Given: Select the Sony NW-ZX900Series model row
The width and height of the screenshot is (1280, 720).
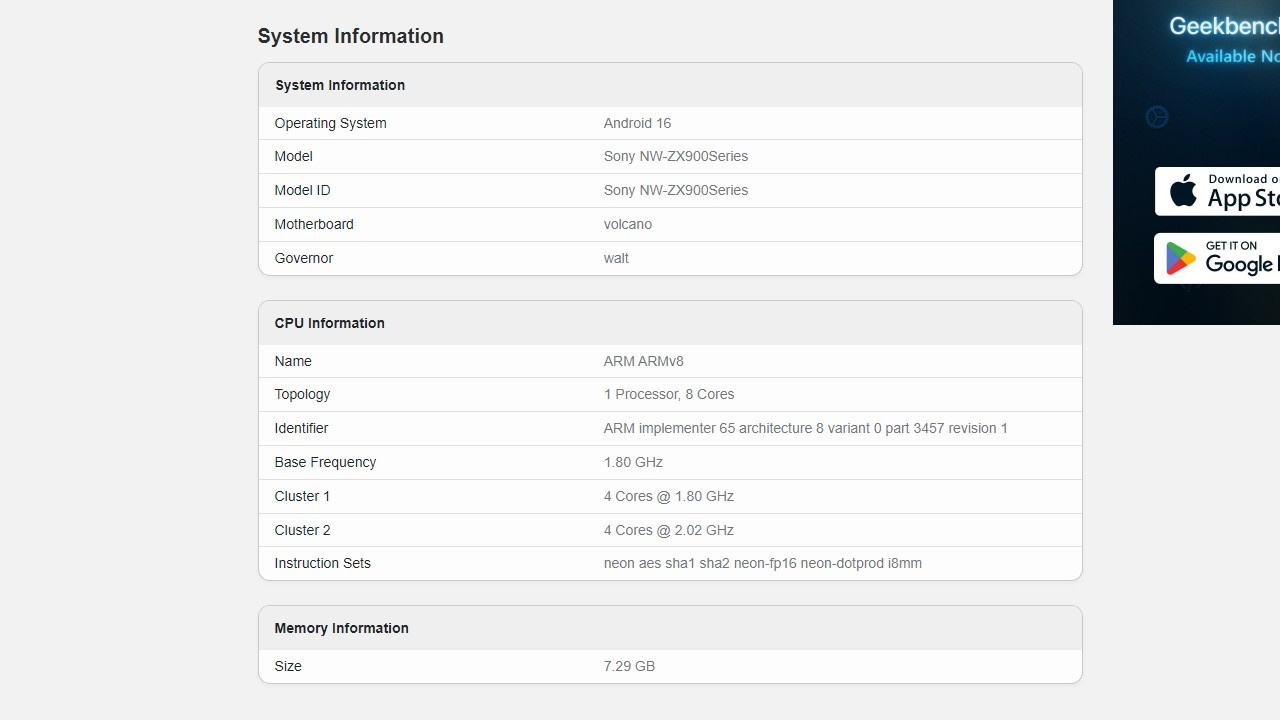Looking at the screenshot, I should pyautogui.click(x=676, y=156).
